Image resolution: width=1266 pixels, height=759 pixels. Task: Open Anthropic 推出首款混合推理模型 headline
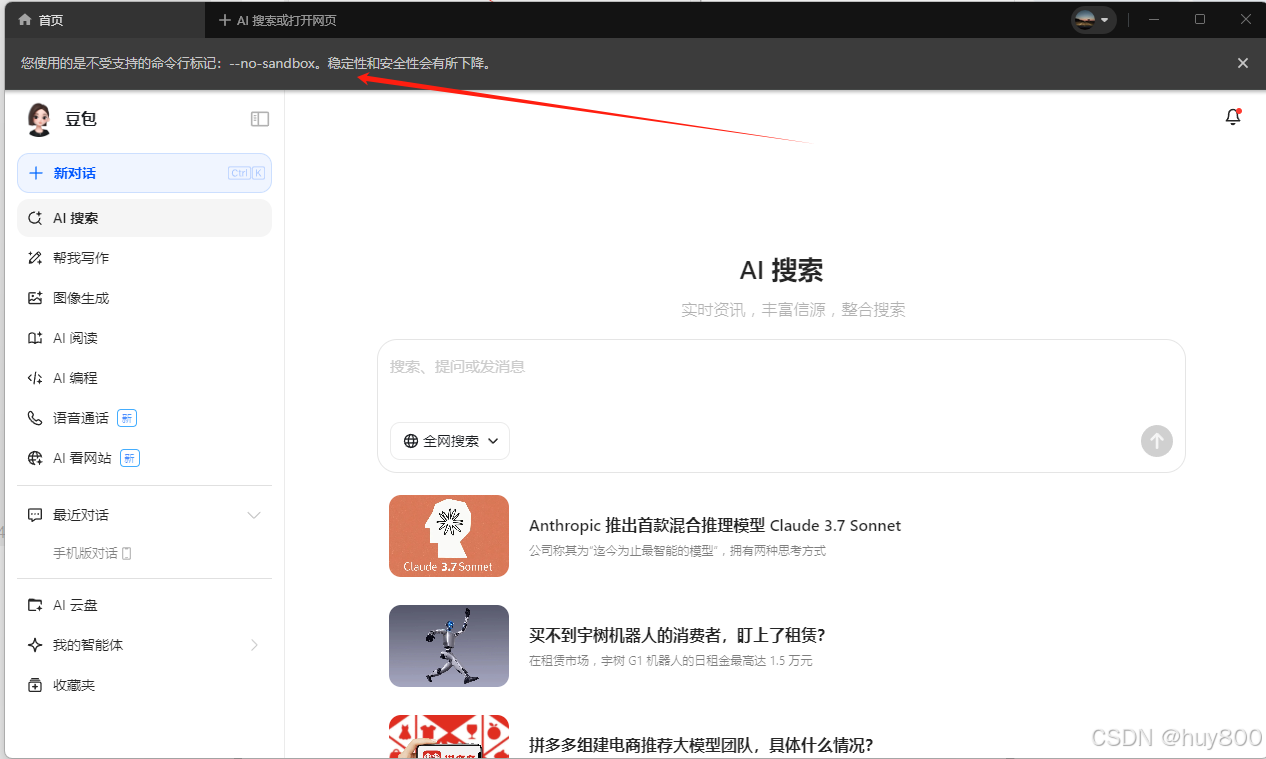715,525
